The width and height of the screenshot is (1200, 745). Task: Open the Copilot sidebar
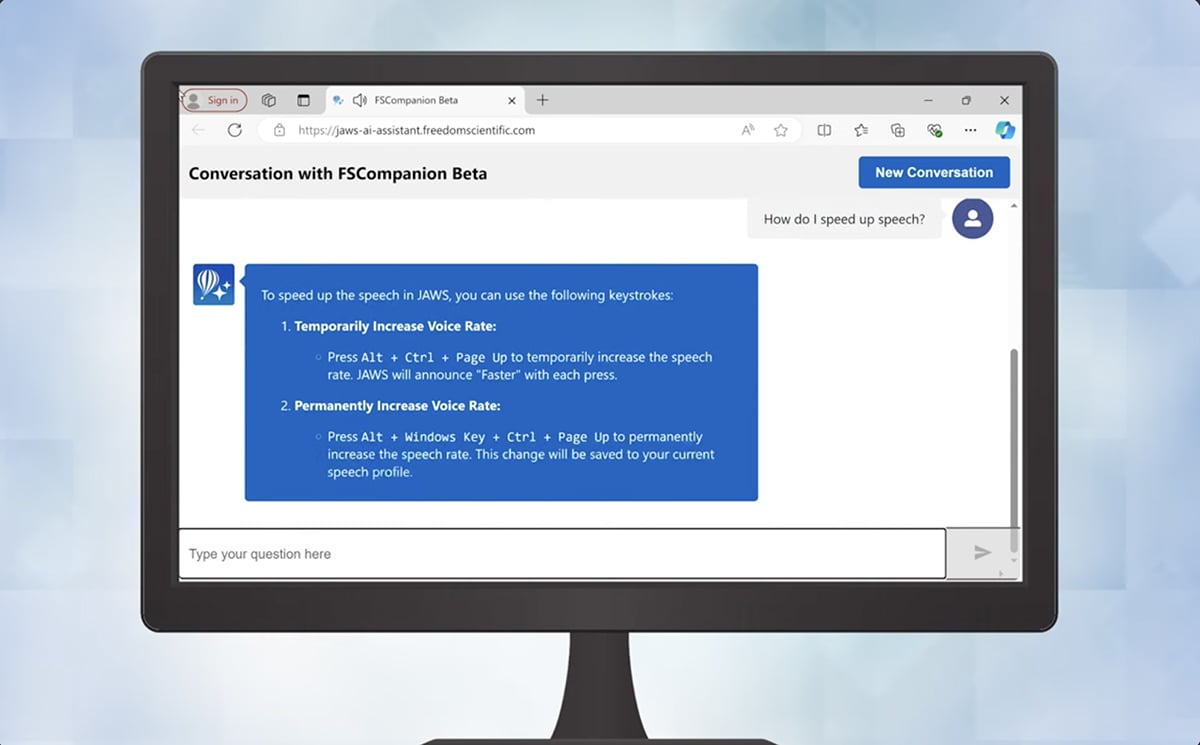(x=1006, y=130)
